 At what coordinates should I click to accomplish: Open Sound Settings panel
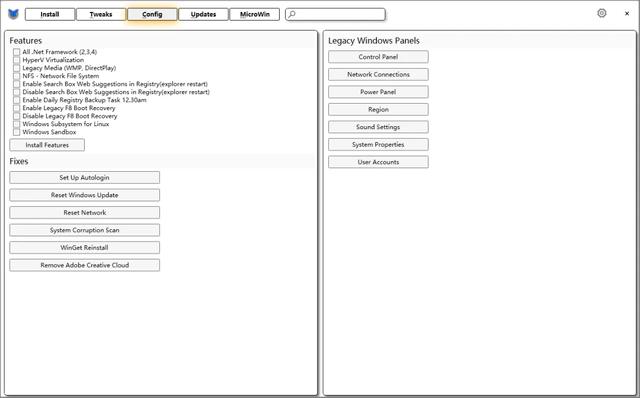[378, 127]
